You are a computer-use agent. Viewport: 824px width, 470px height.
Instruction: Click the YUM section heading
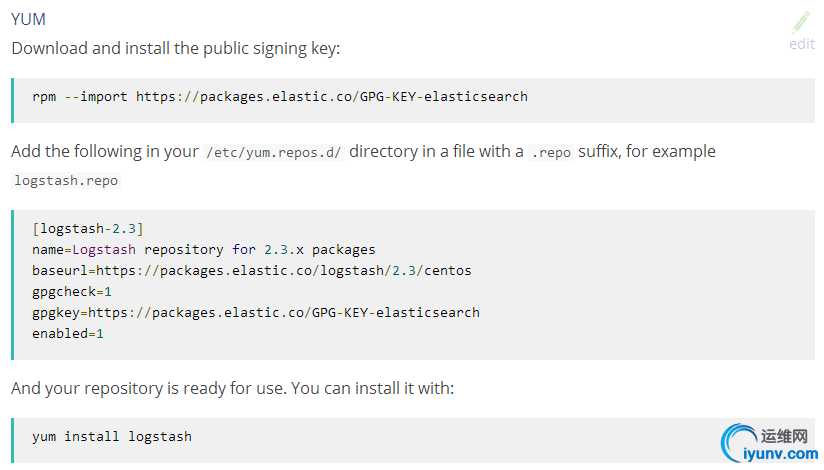coord(28,19)
